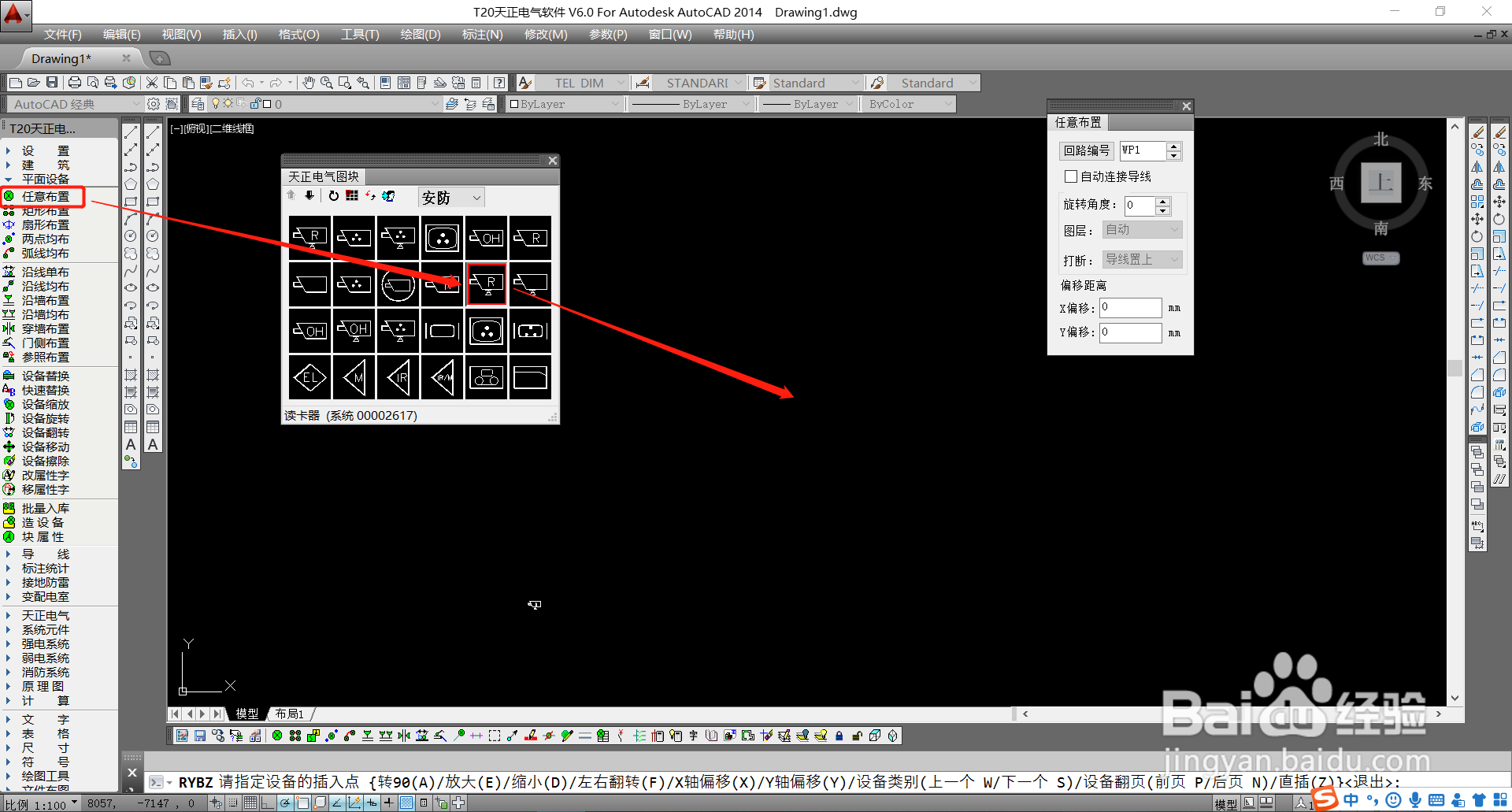This screenshot has height=812, width=1512.
Task: Open the 安防 category dropdown
Action: tap(450, 198)
